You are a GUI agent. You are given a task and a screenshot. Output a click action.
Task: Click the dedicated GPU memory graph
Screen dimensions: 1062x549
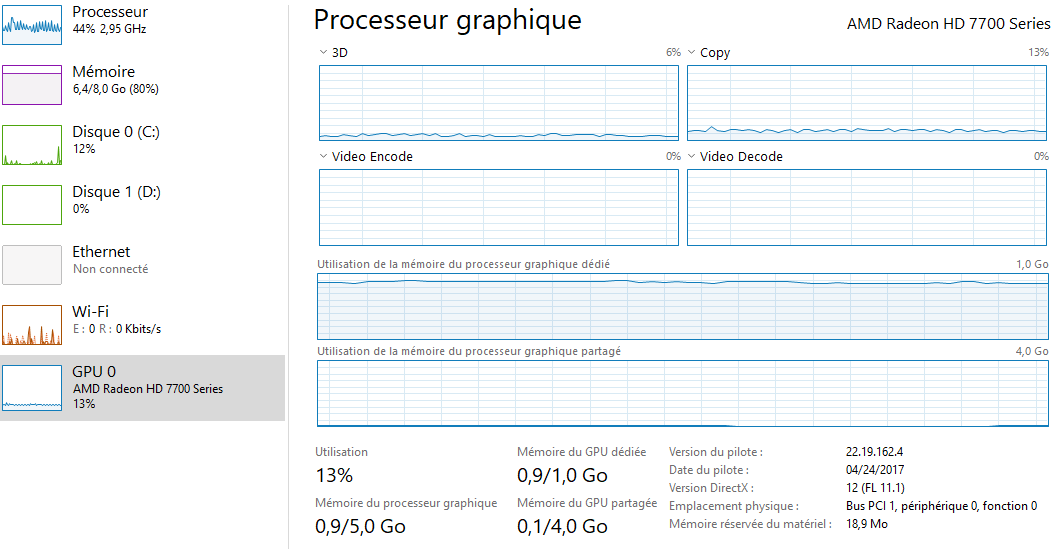pyautogui.click(x=683, y=307)
